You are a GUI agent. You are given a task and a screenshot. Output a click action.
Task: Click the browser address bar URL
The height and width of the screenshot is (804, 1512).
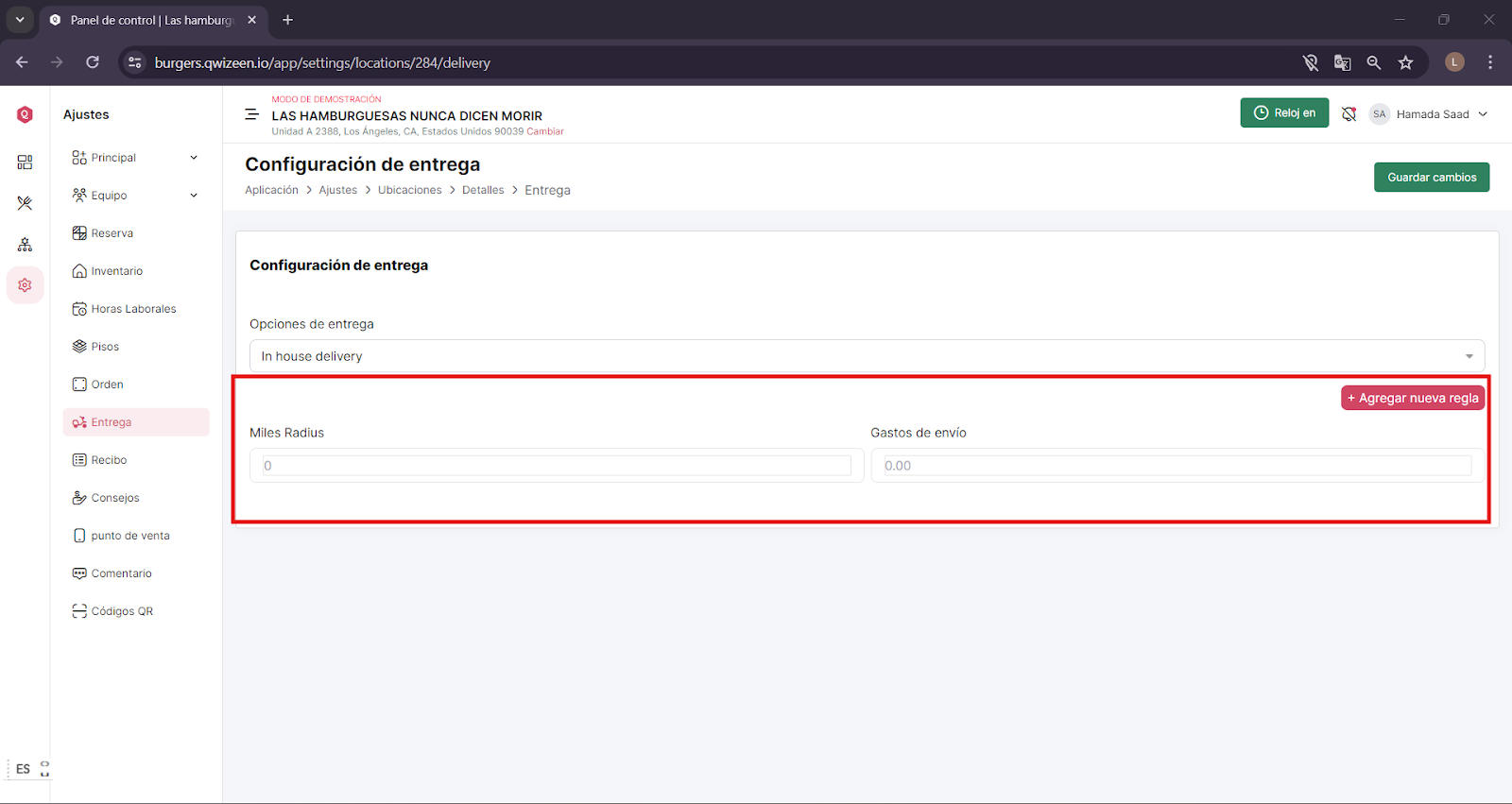pyautogui.click(x=322, y=62)
